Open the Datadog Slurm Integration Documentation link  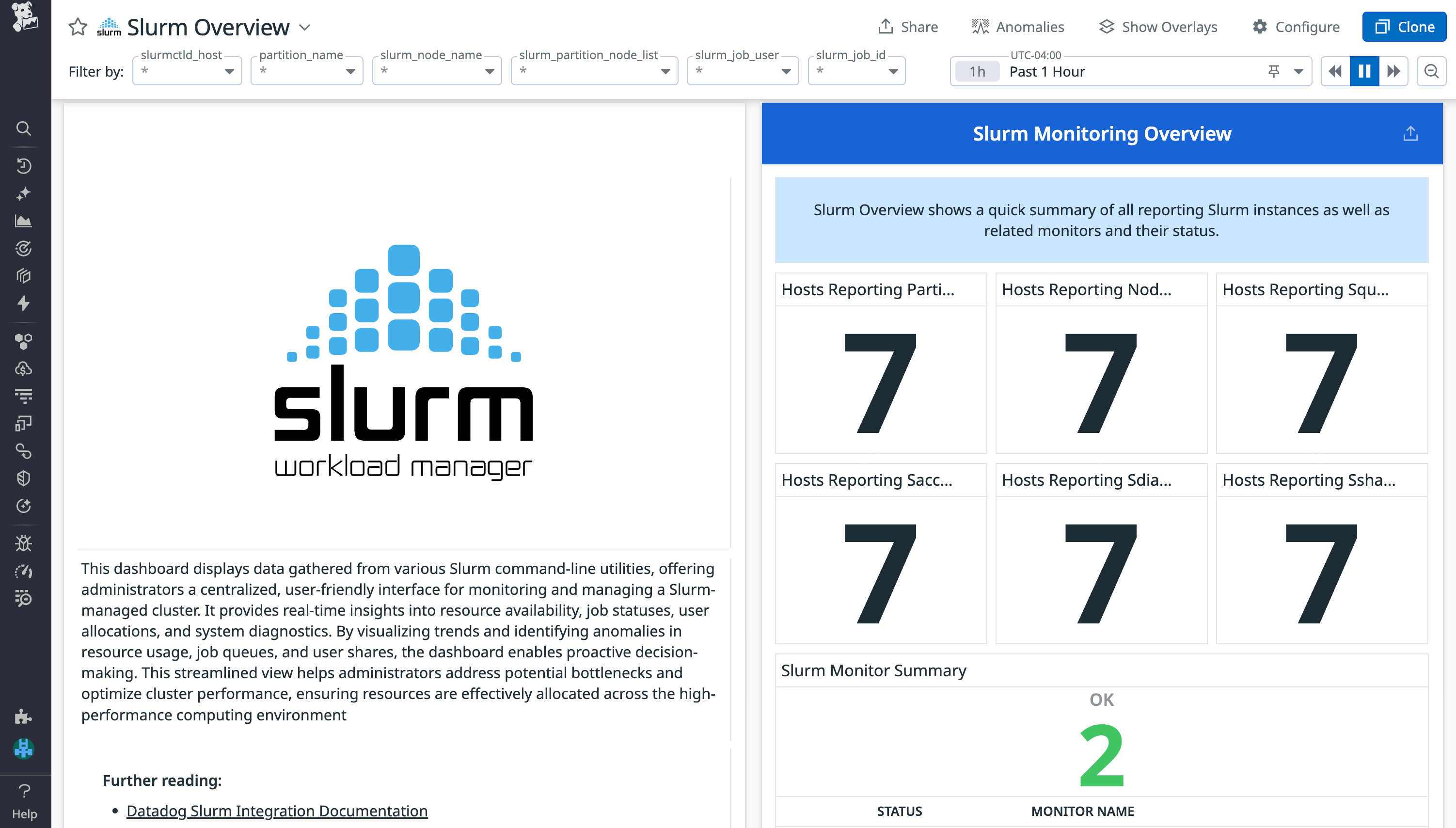277,811
